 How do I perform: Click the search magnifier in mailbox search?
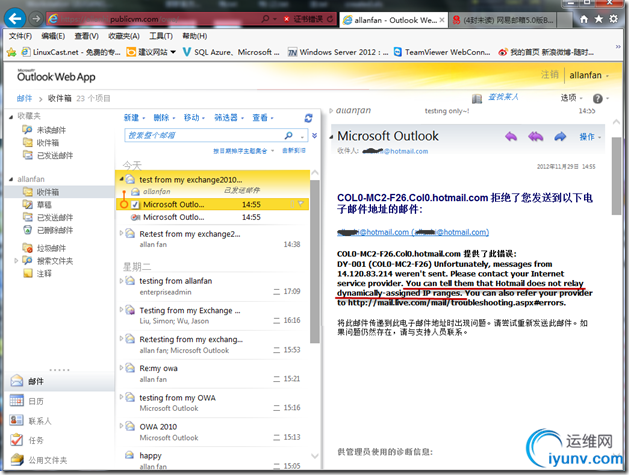point(288,135)
